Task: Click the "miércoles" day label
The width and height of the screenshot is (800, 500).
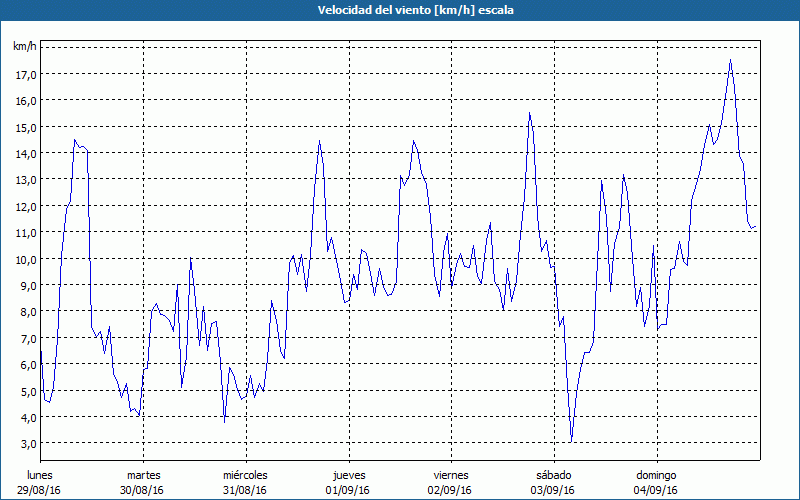Action: 245,475
